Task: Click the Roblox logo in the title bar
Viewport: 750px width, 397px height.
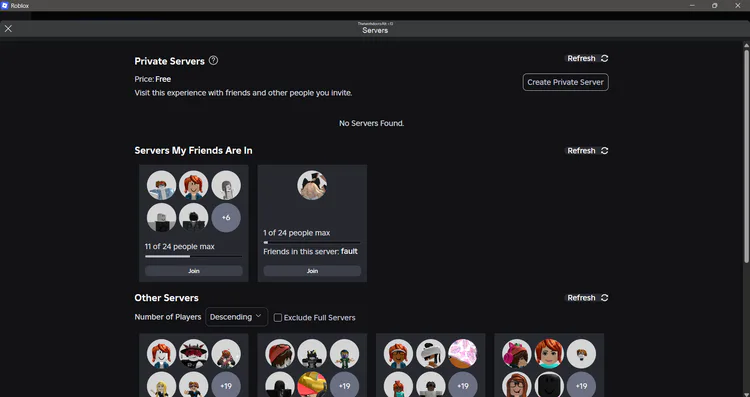Action: point(5,6)
